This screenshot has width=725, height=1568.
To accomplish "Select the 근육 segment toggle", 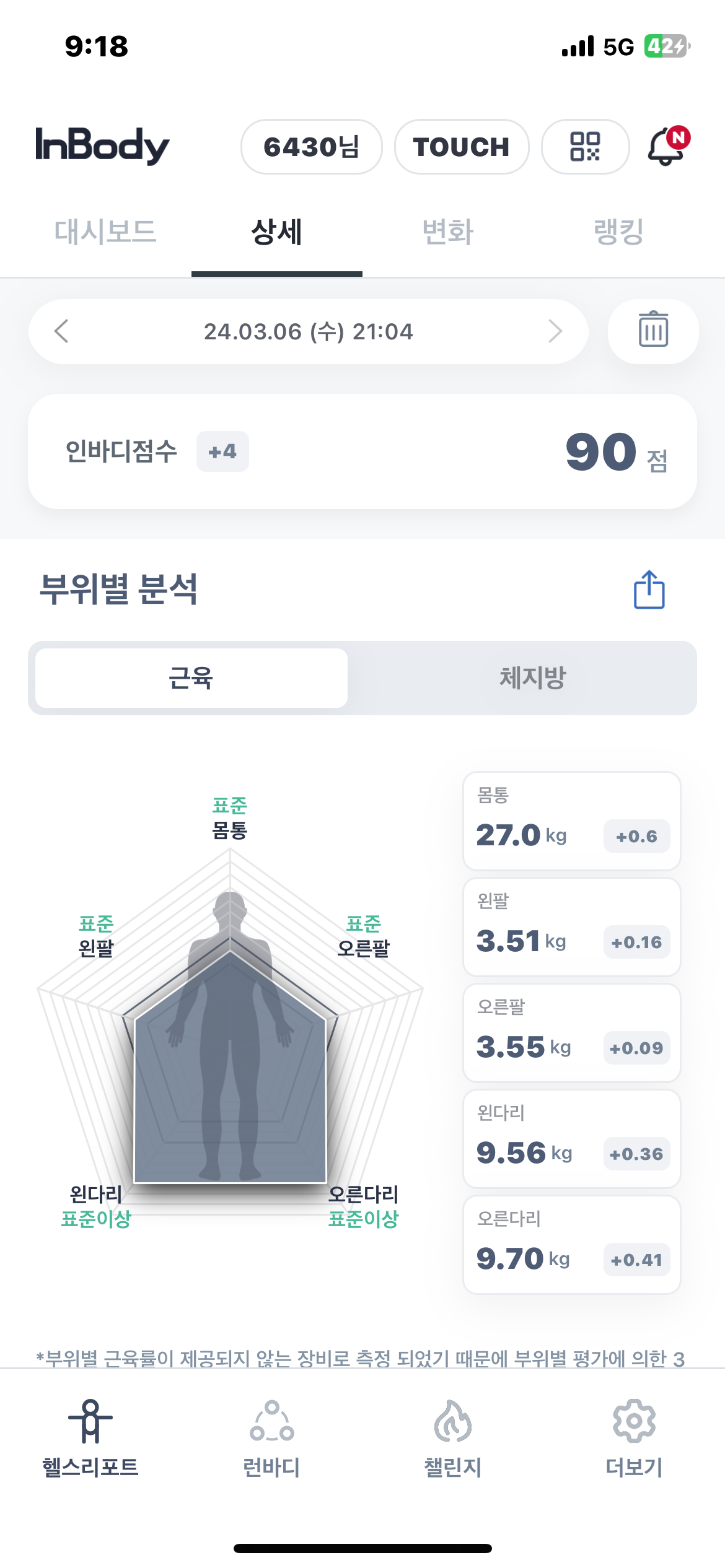I will 191,678.
